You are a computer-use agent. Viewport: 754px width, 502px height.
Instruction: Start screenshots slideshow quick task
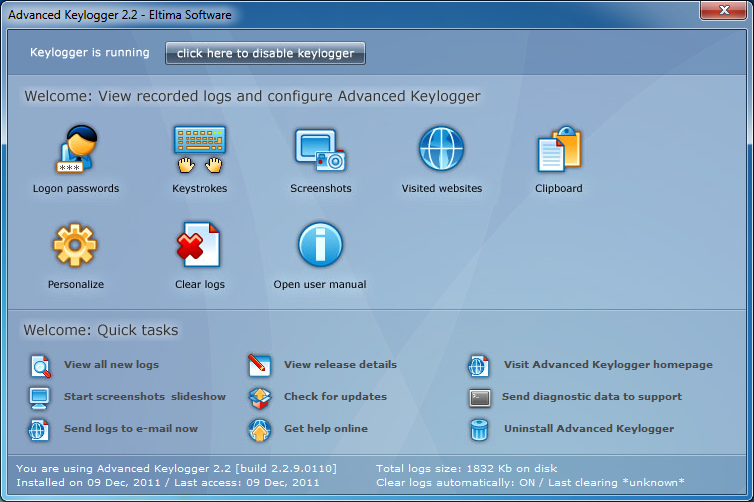tap(144, 397)
